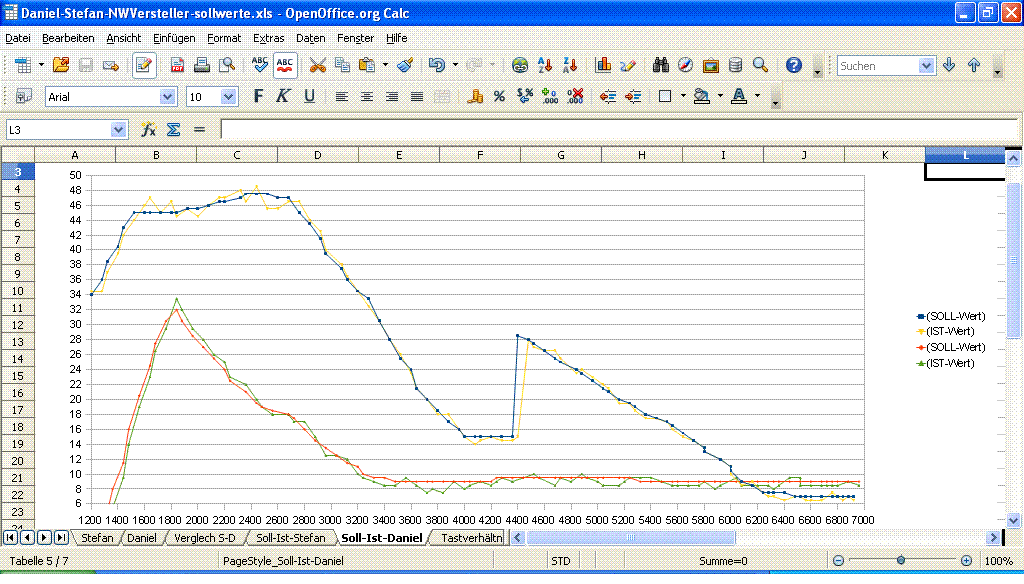Open the Font Color dropdown arrow

758,97
